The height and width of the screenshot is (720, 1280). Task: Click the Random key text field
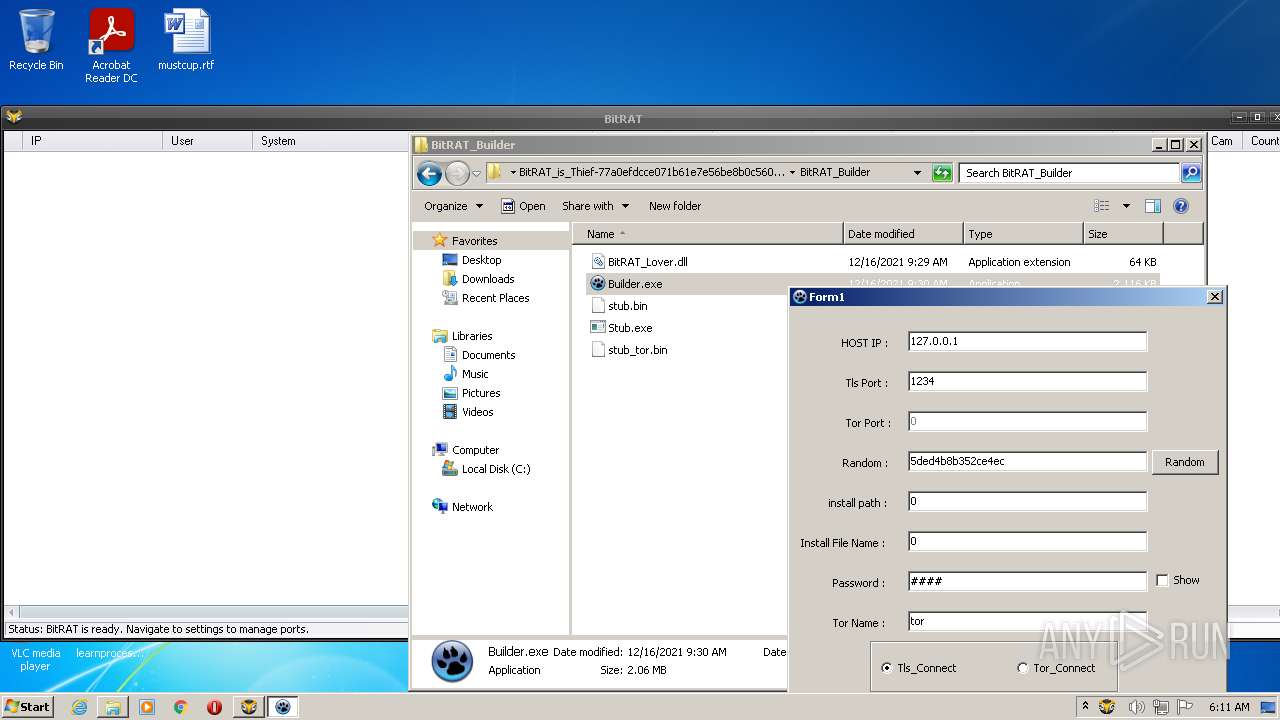(1027, 461)
